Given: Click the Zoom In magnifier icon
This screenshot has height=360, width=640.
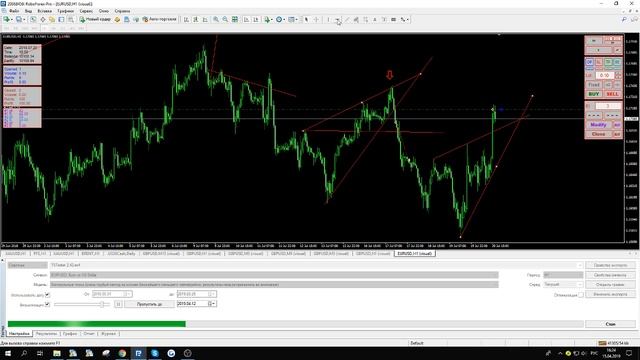Looking at the screenshot, I should pyautogui.click(x=216, y=19).
